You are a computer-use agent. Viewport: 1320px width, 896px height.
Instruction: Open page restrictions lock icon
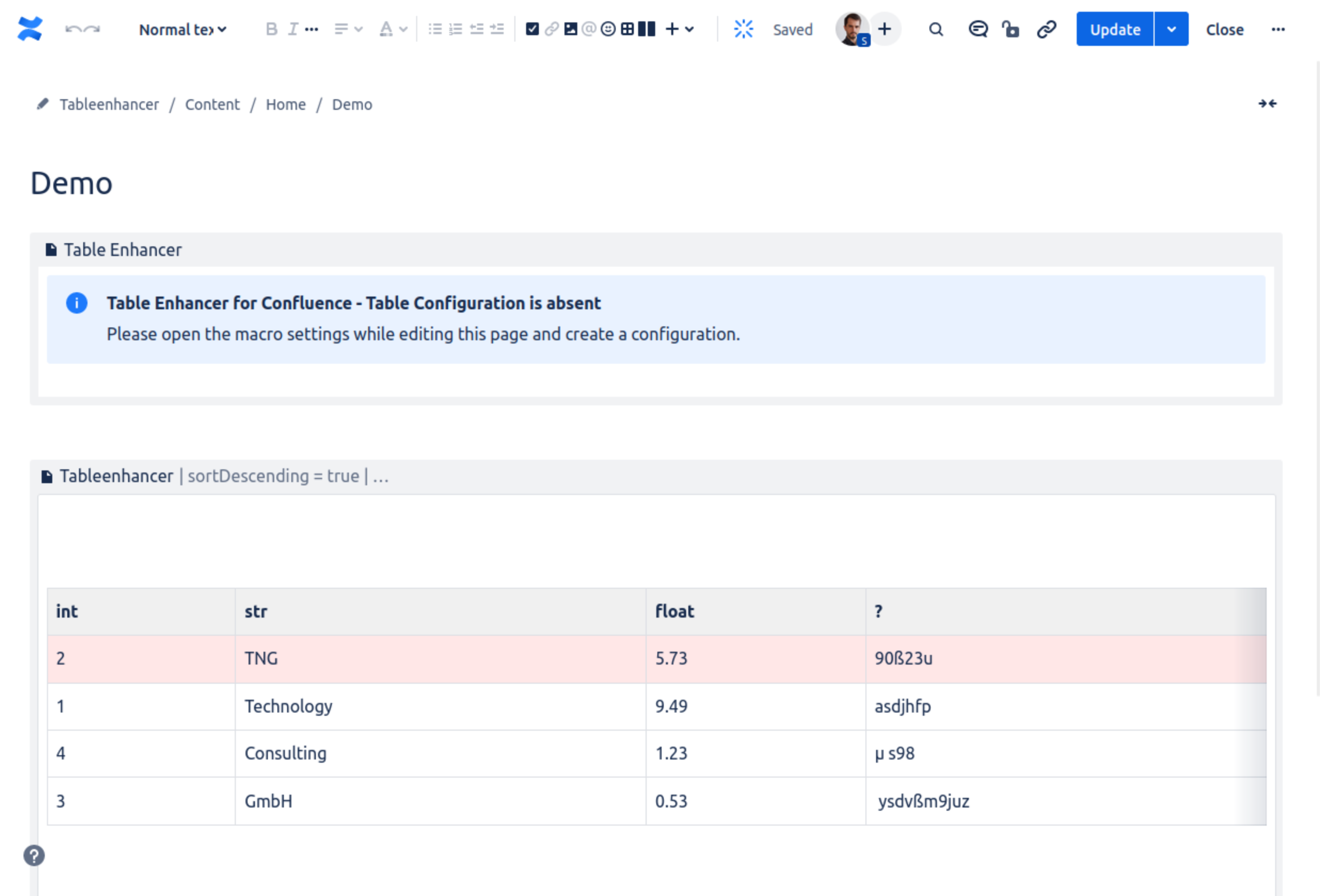coord(1011,29)
